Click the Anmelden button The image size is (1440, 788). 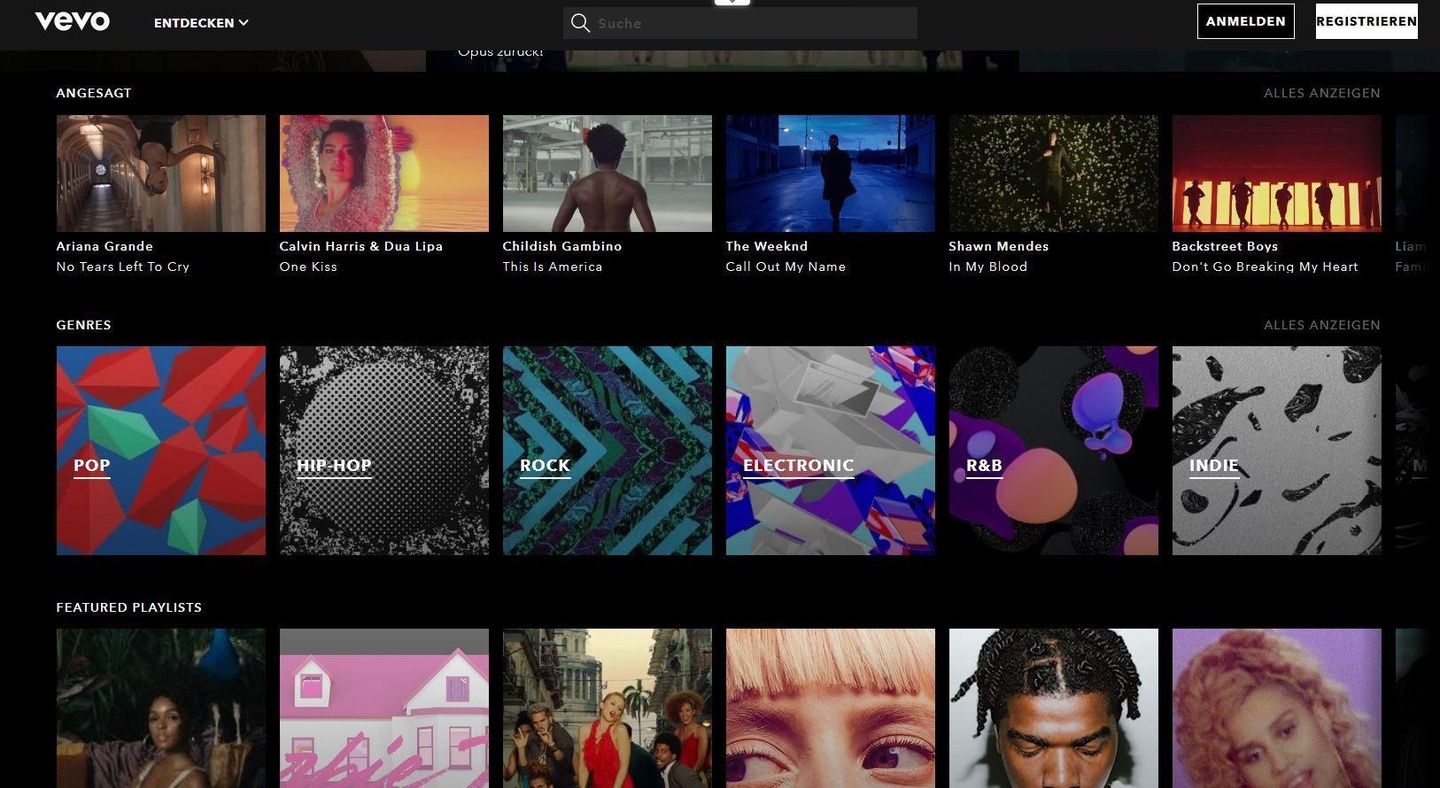[1246, 21]
